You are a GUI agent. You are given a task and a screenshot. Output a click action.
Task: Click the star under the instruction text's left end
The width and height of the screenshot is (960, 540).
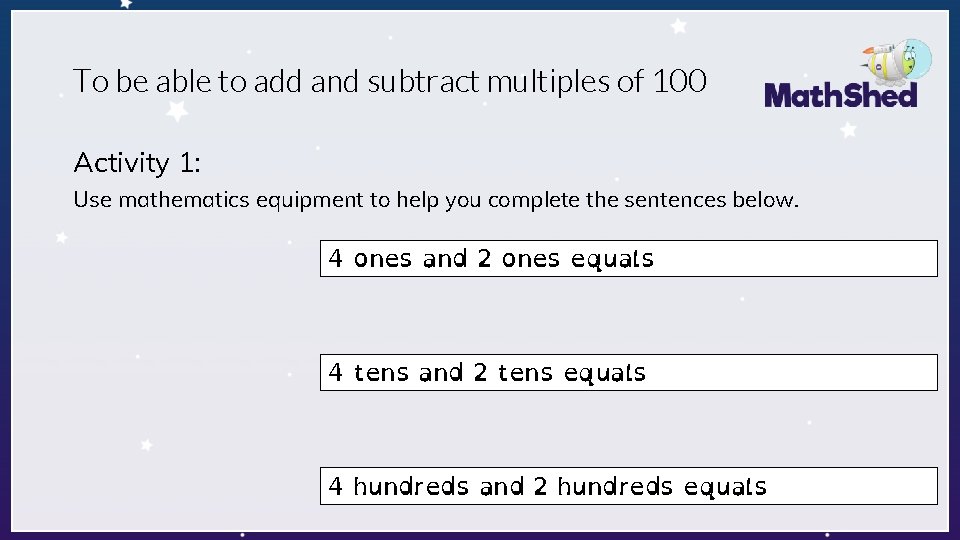tap(62, 238)
